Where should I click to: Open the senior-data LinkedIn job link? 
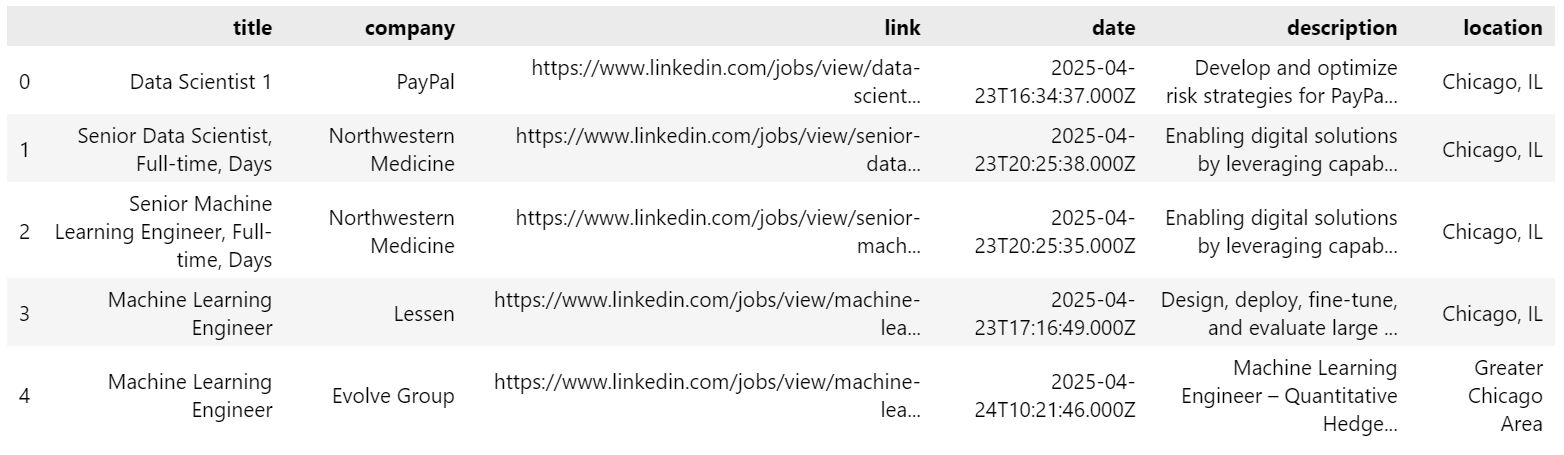coord(719,150)
